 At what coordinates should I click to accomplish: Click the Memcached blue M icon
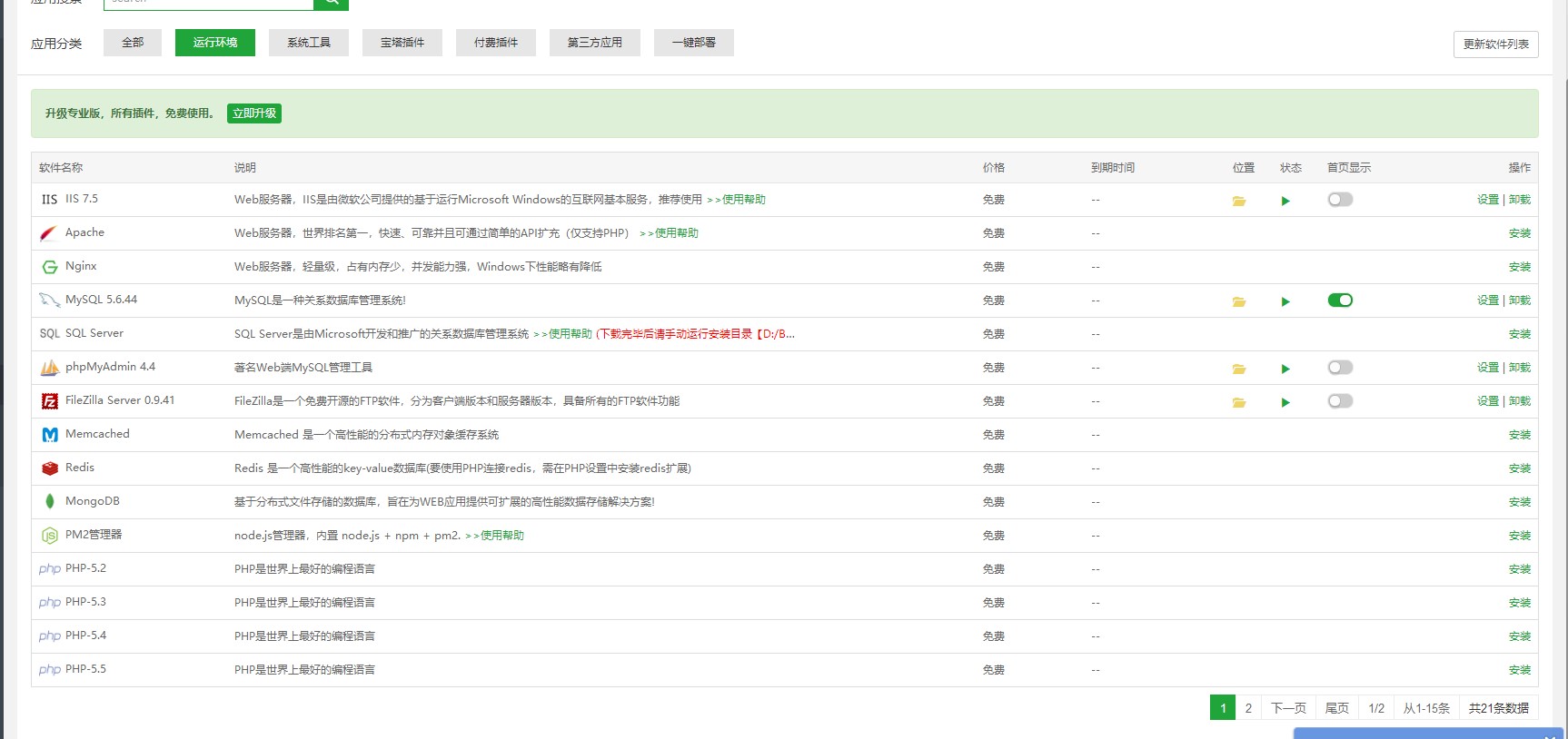click(50, 435)
